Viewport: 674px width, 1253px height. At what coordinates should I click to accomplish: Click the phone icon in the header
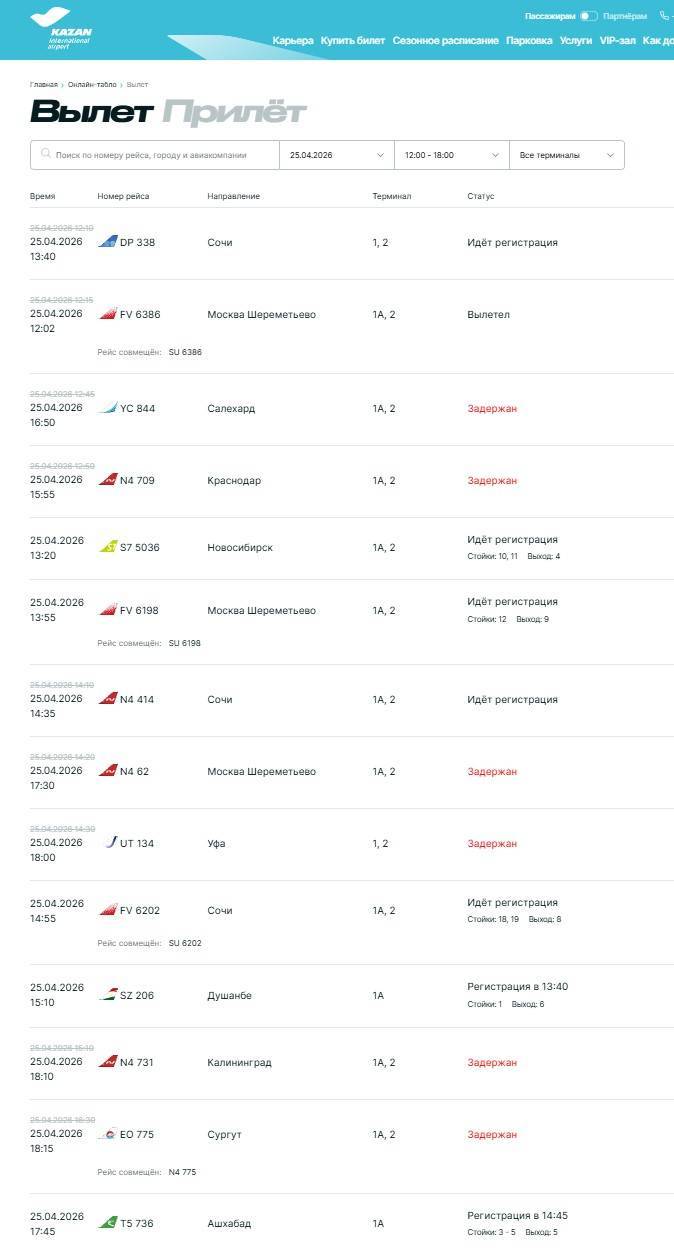tap(664, 16)
